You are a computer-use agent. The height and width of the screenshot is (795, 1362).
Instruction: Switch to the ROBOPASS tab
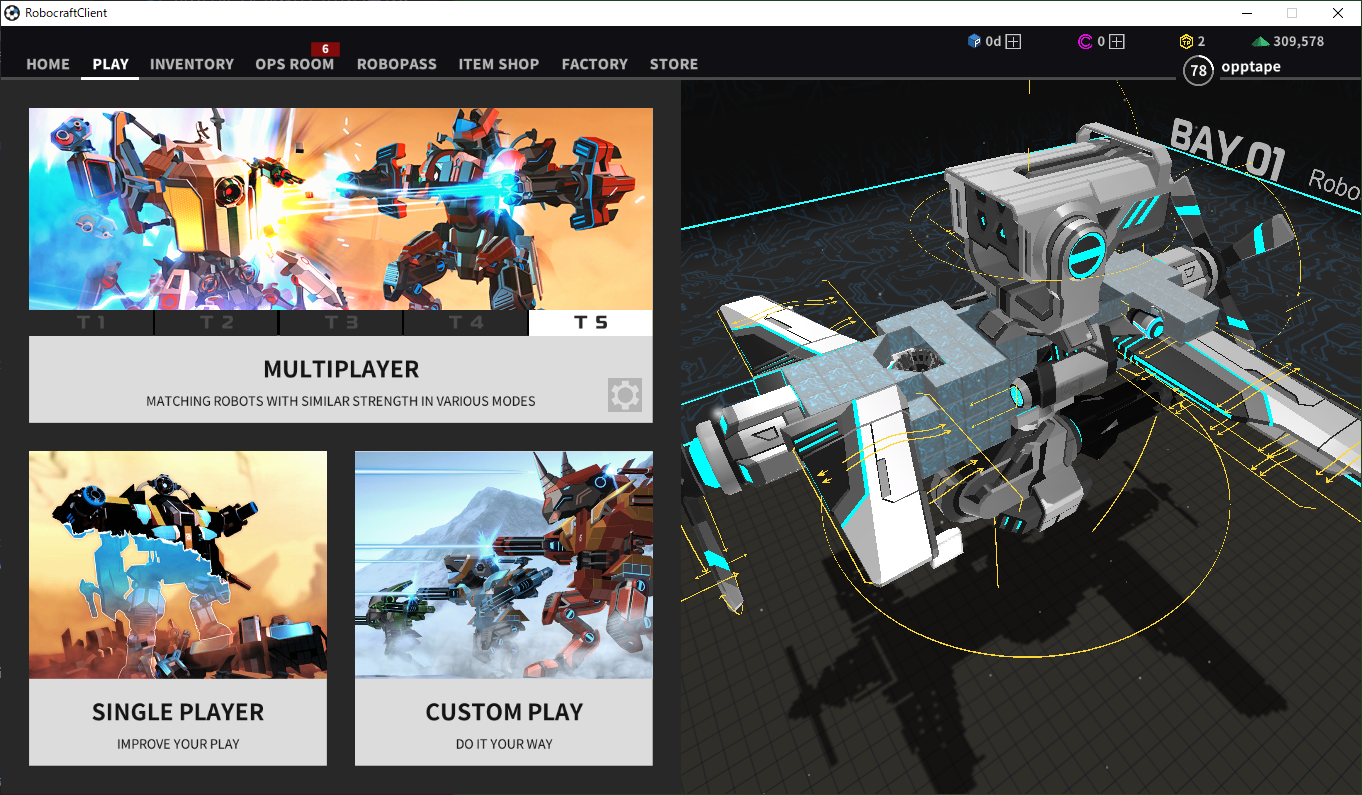(x=397, y=64)
